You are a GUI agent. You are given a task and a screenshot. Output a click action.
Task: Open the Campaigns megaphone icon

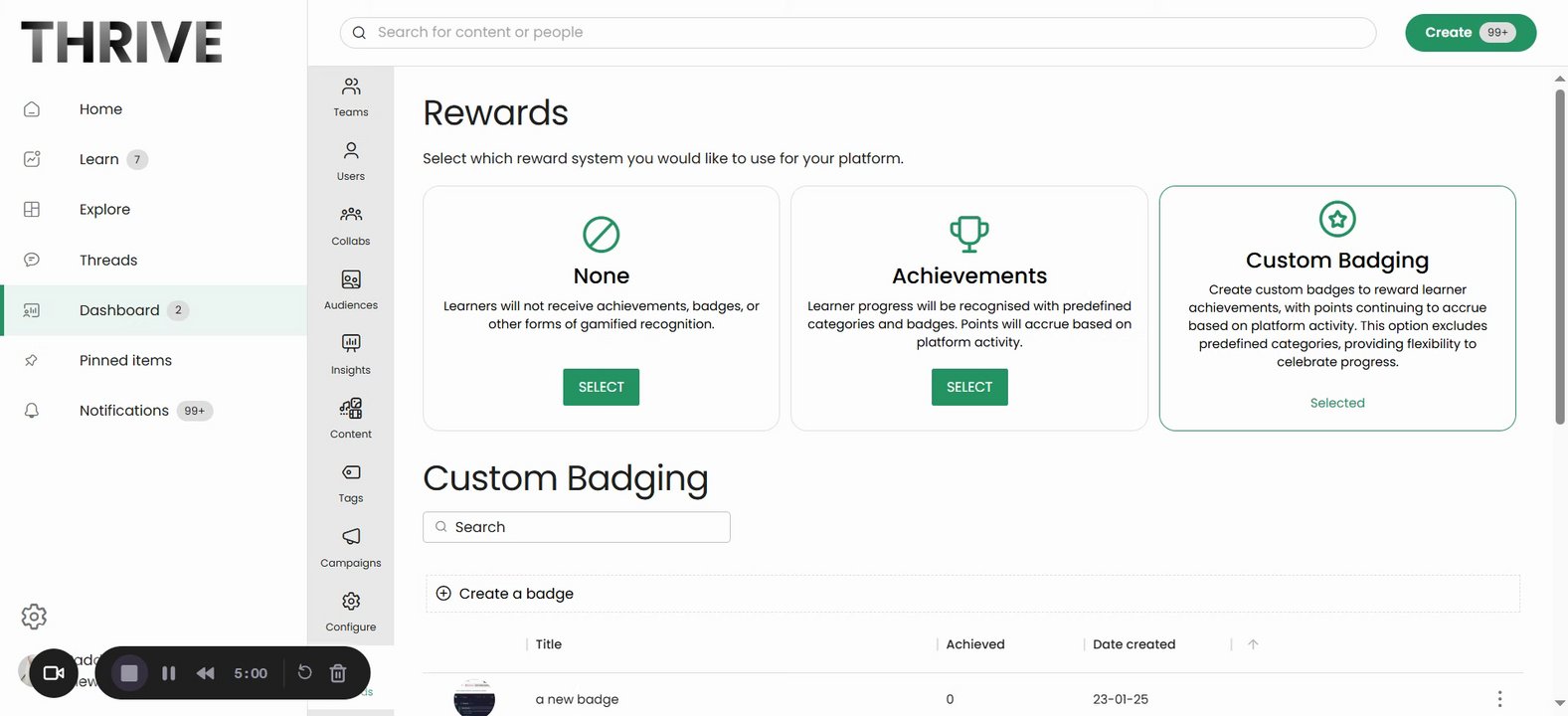[x=351, y=547]
